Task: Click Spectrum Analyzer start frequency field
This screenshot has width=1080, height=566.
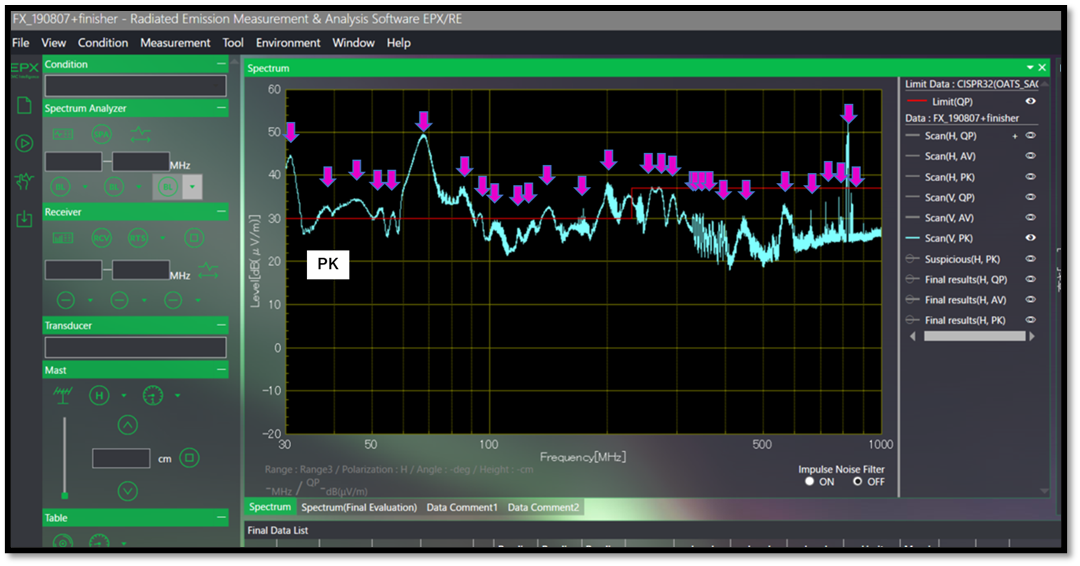Action: pyautogui.click(x=74, y=162)
